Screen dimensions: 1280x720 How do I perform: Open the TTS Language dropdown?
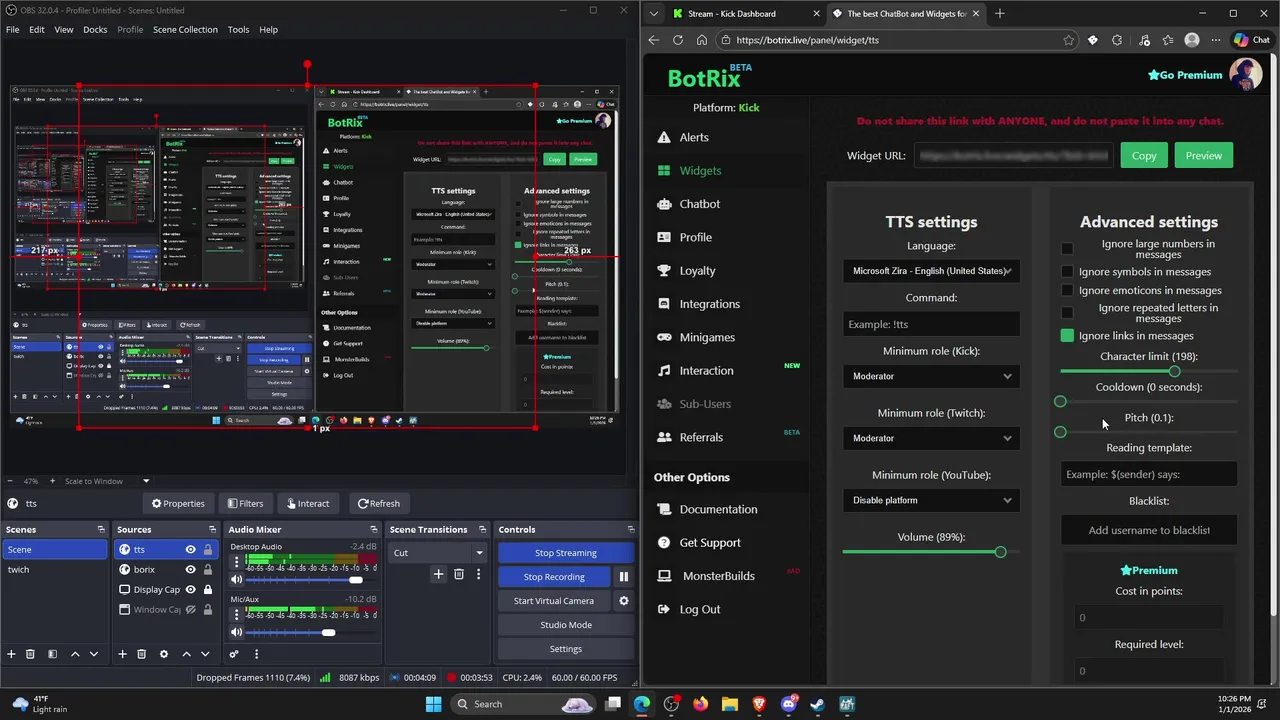931,271
